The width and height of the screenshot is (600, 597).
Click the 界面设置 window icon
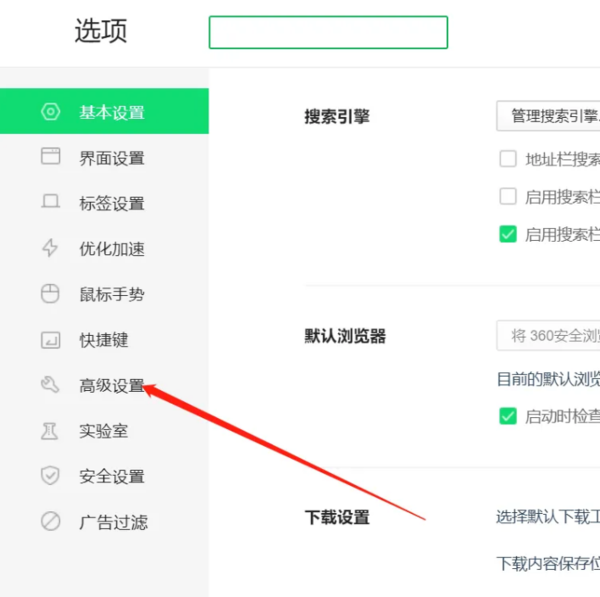pyautogui.click(x=51, y=156)
